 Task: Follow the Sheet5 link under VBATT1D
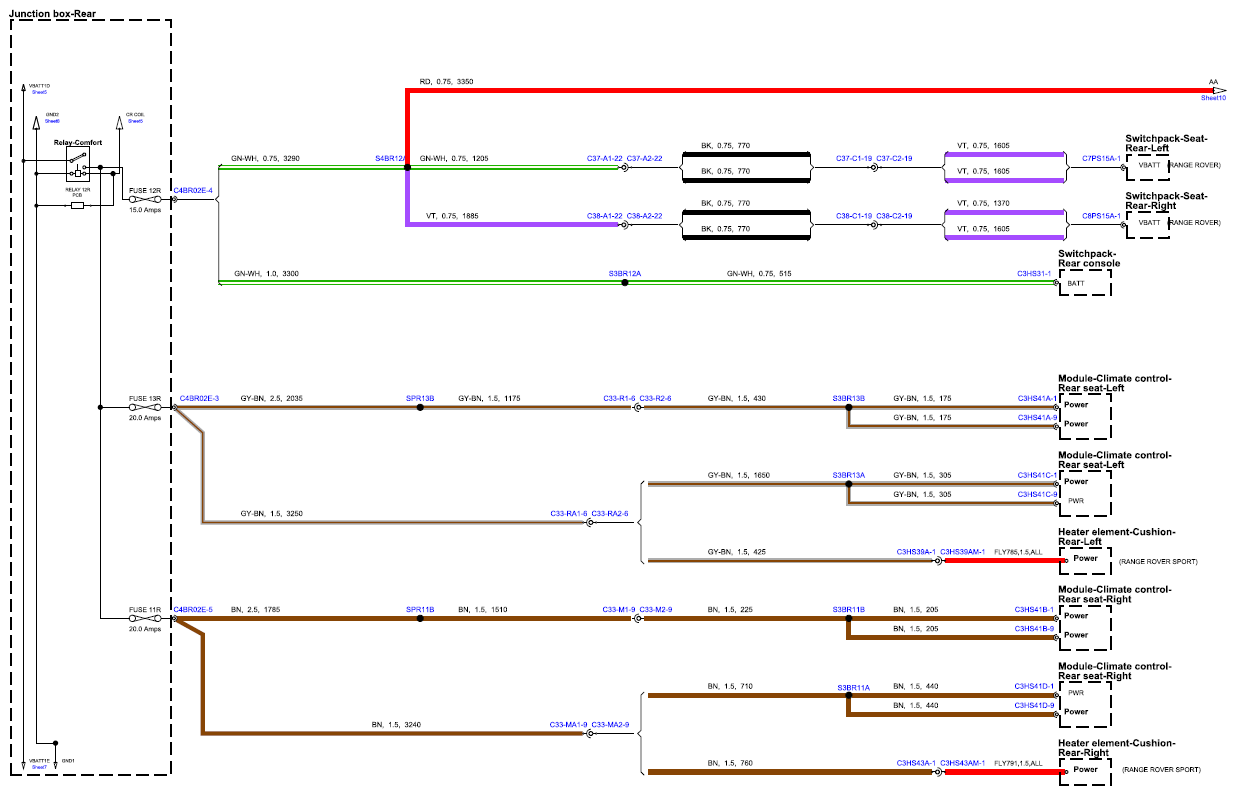point(39,92)
